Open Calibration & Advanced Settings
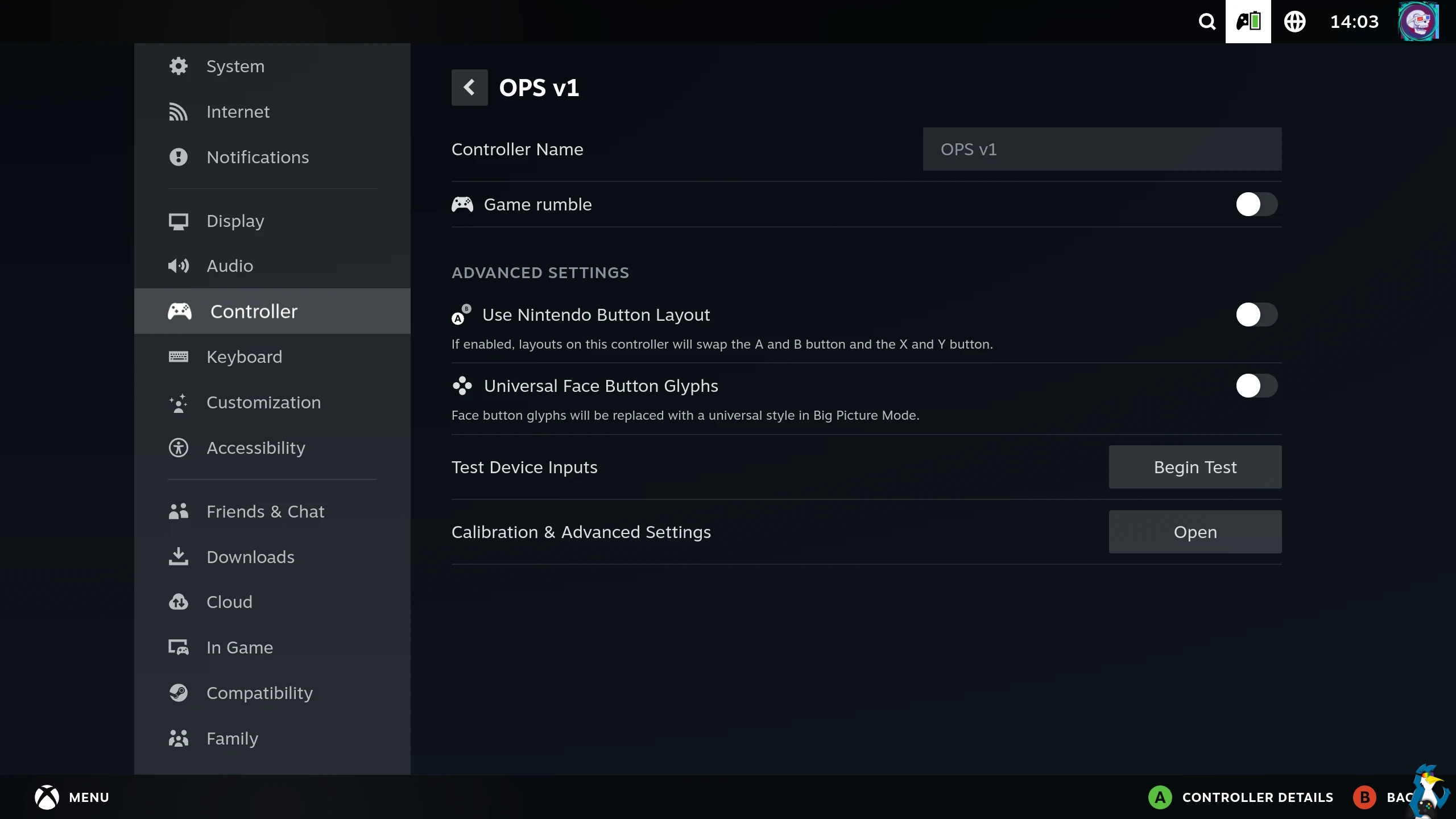This screenshot has width=1456, height=819. pos(1195,532)
